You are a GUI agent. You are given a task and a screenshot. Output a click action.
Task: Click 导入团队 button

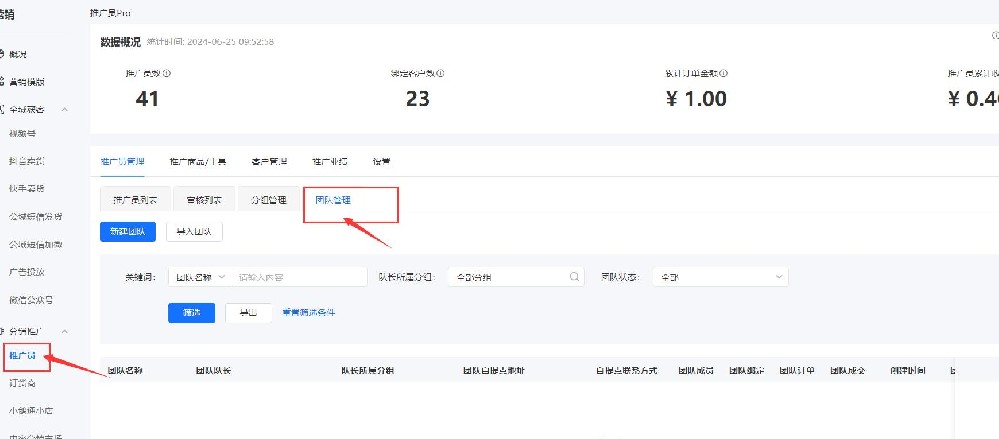194,232
